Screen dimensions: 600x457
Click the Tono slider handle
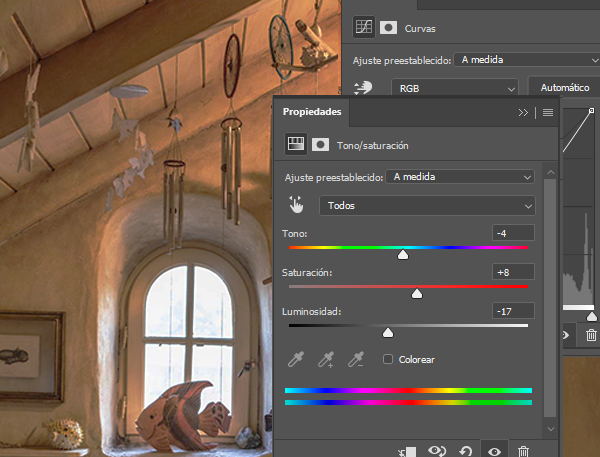coord(403,255)
